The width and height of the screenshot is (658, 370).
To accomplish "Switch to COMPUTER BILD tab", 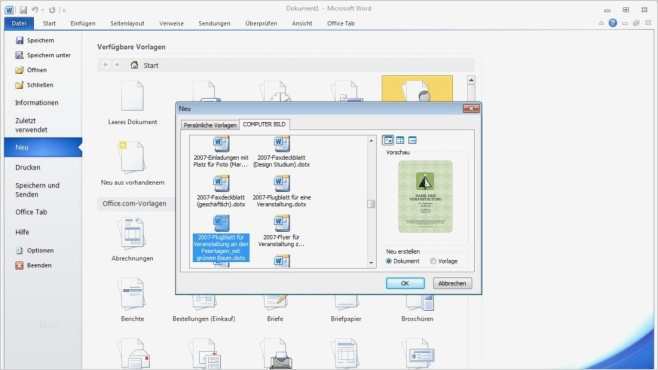I will (x=264, y=124).
